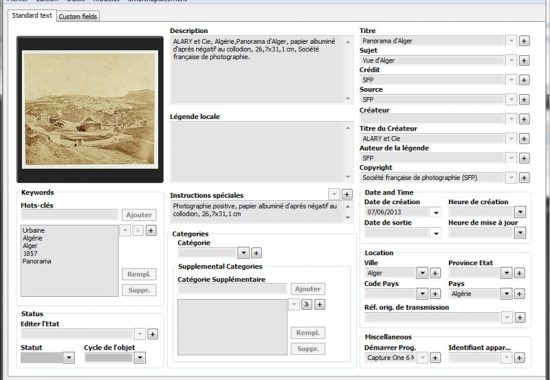Click Suppr. in Supplemental Categories

pyautogui.click(x=308, y=349)
